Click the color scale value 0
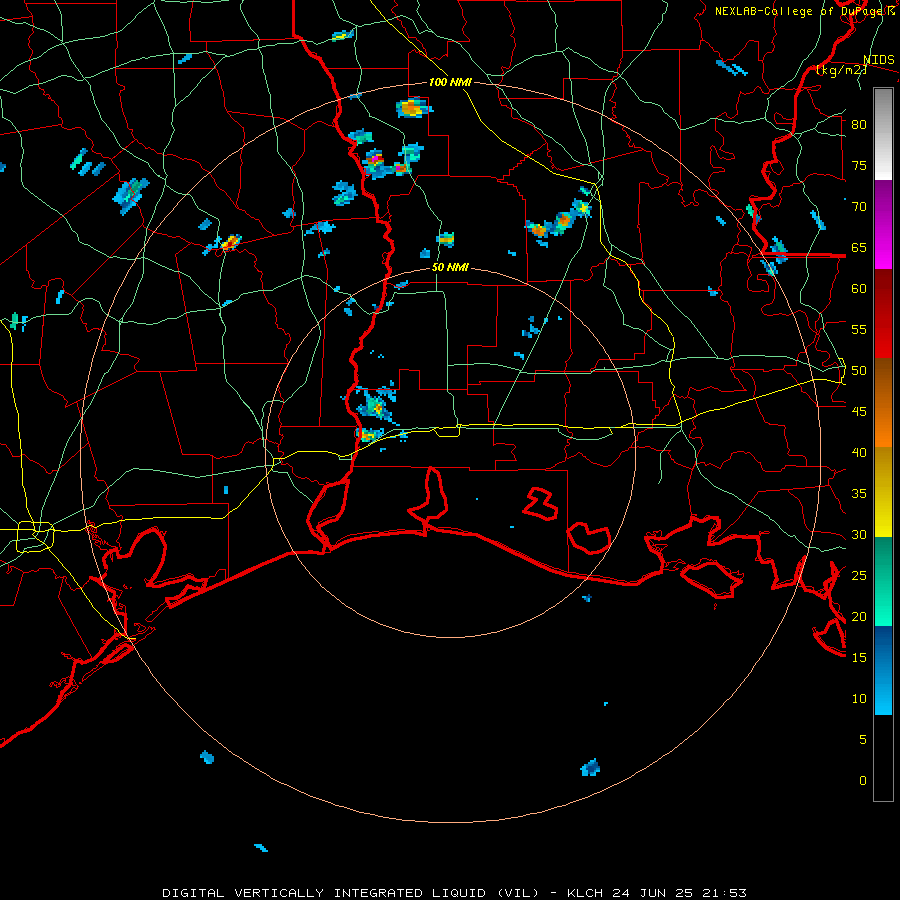This screenshot has height=900, width=900. pyautogui.click(x=863, y=781)
